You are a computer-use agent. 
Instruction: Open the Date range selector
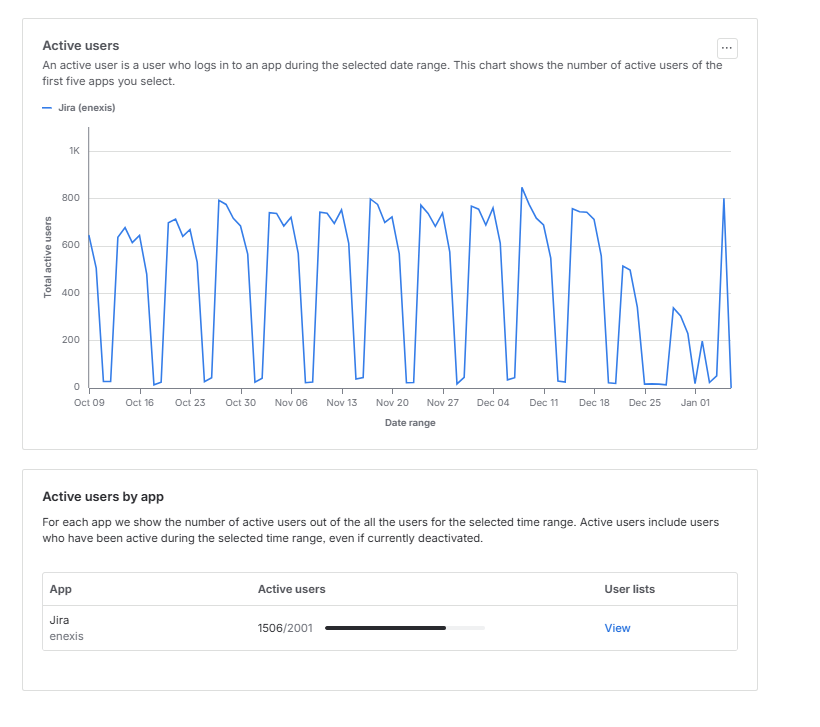[x=410, y=422]
